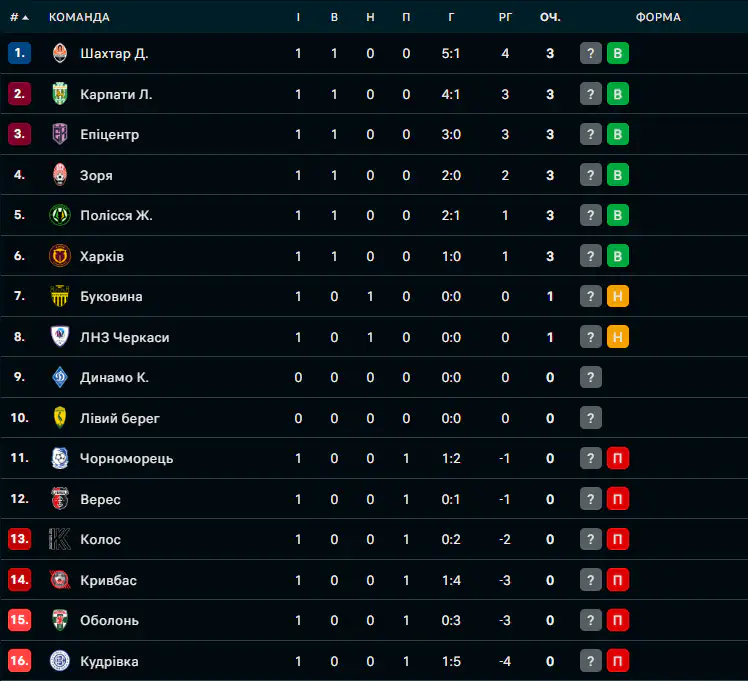Click the ОЧ. points column header
748x681 pixels.
550,17
